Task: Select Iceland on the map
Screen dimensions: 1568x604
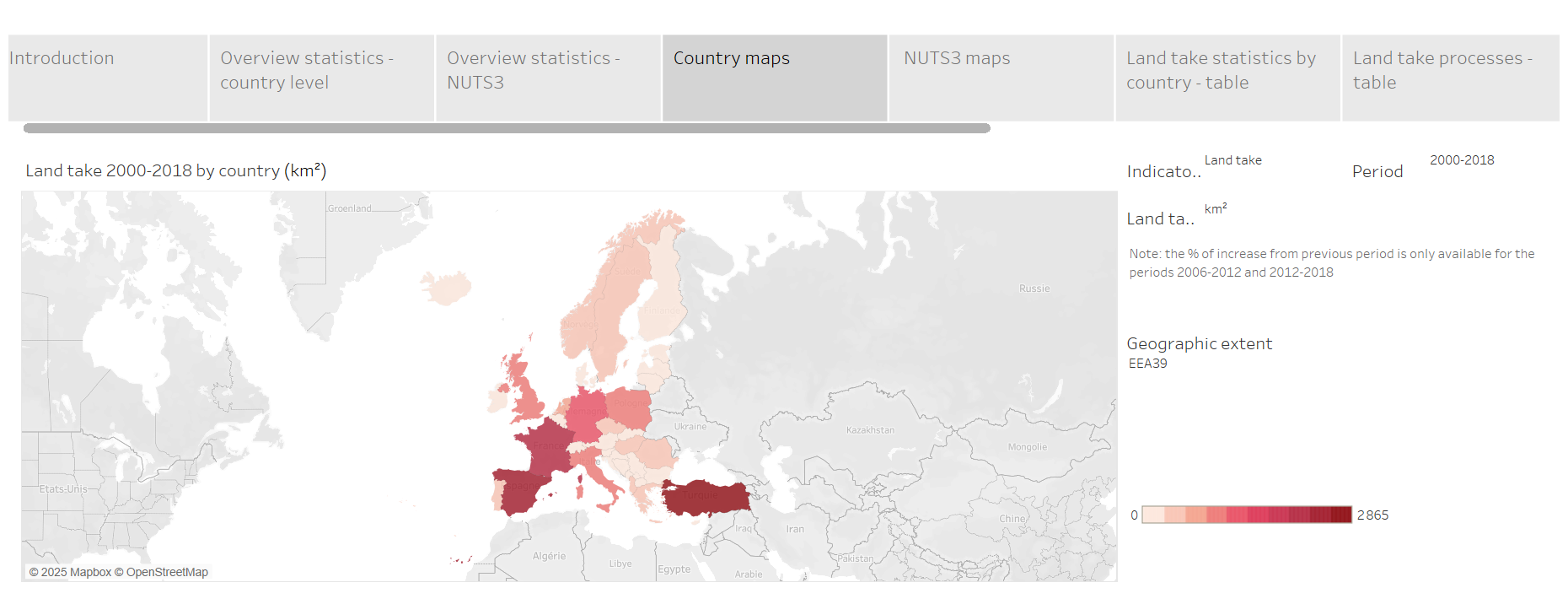Action: 446,287
